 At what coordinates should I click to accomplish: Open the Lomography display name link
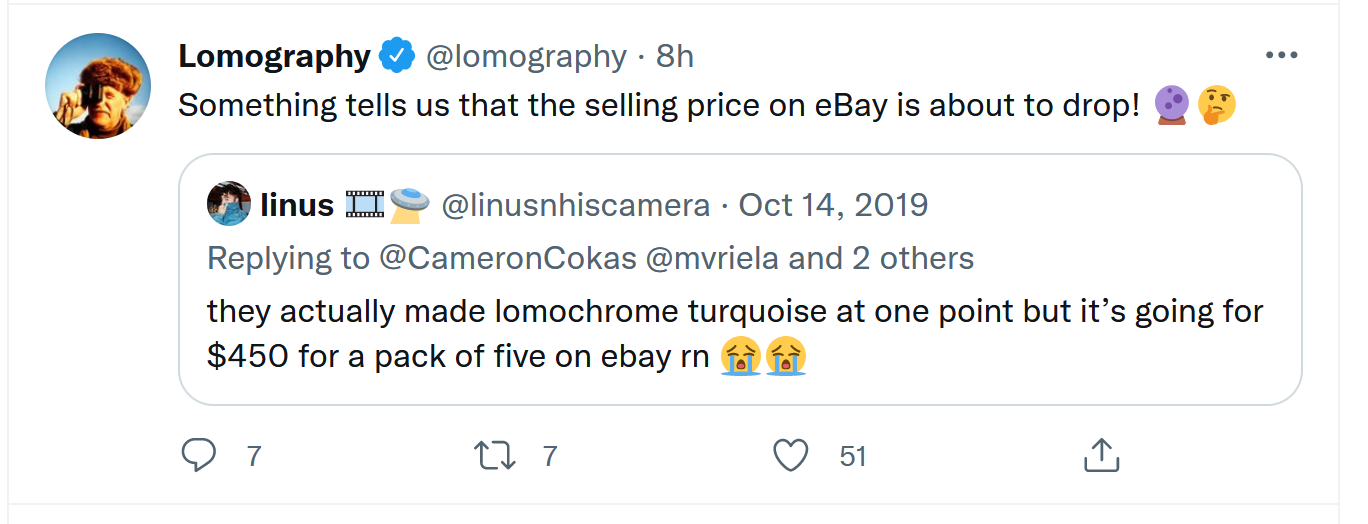pyautogui.click(x=274, y=57)
